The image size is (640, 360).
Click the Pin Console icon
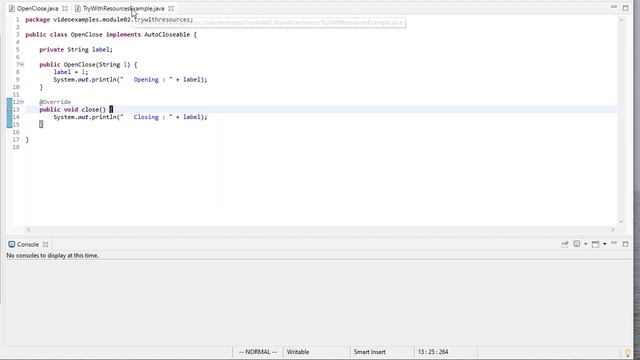point(564,244)
